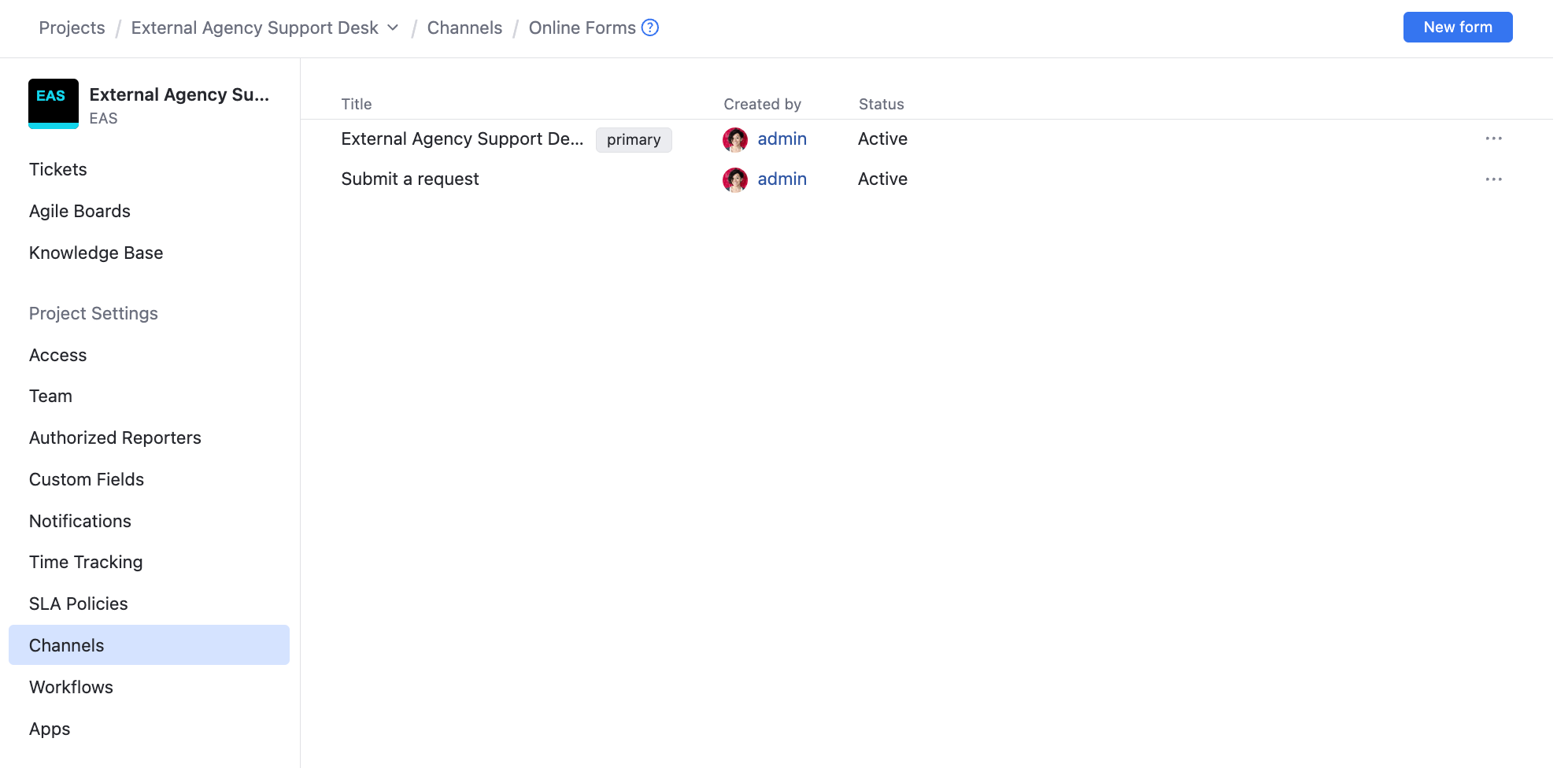Select the primary tag on the support form
The image size is (1568, 768).
click(633, 139)
